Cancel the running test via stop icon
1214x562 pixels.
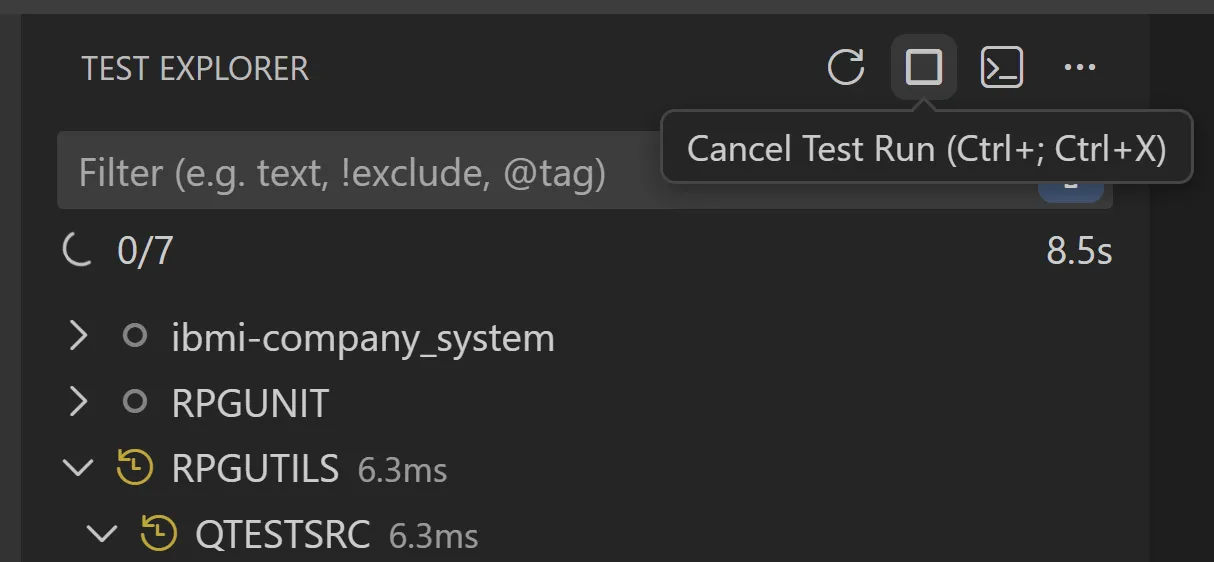(x=923, y=68)
